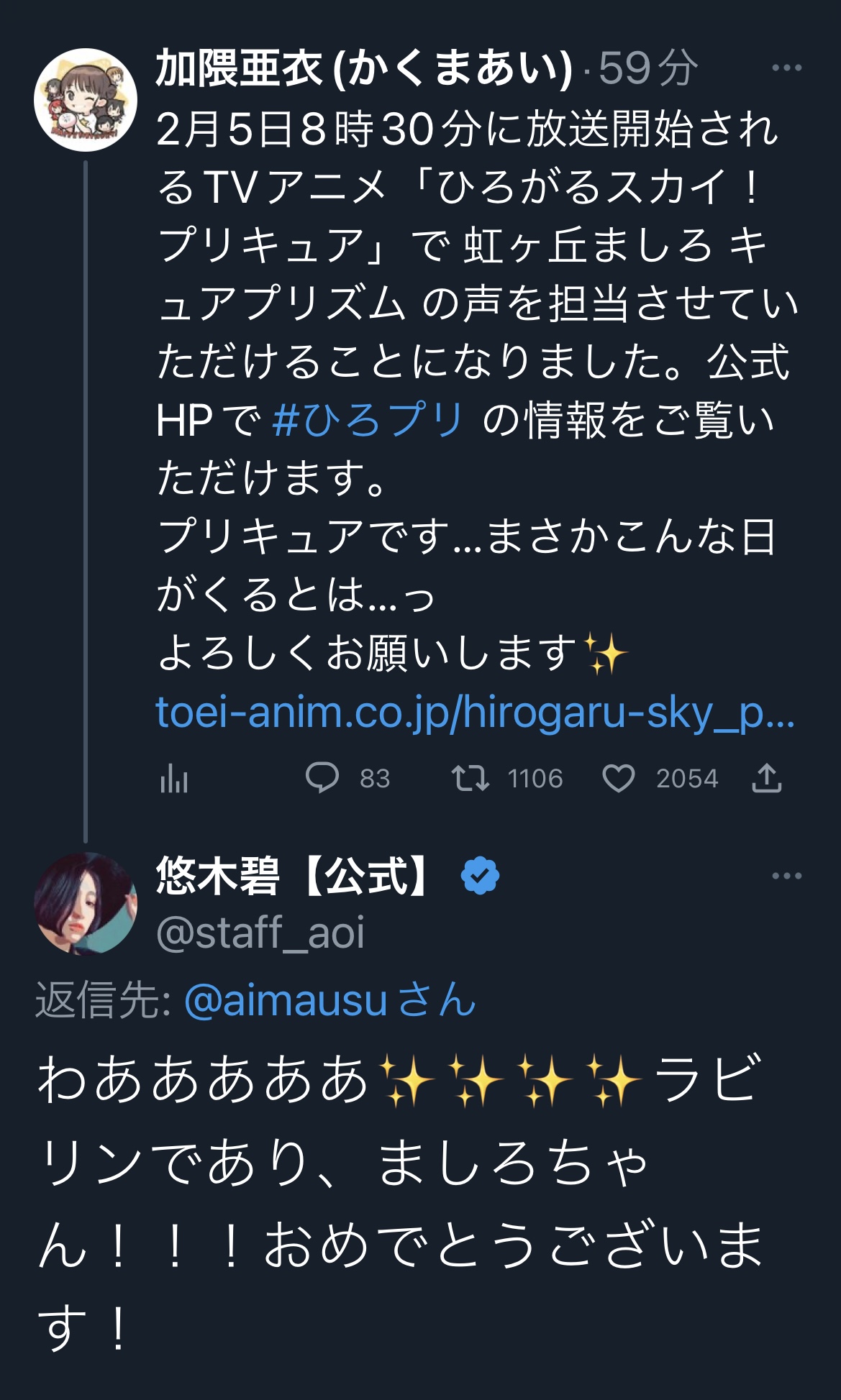Tap the like count 2054
The image size is (841, 1400).
pyautogui.click(x=686, y=779)
